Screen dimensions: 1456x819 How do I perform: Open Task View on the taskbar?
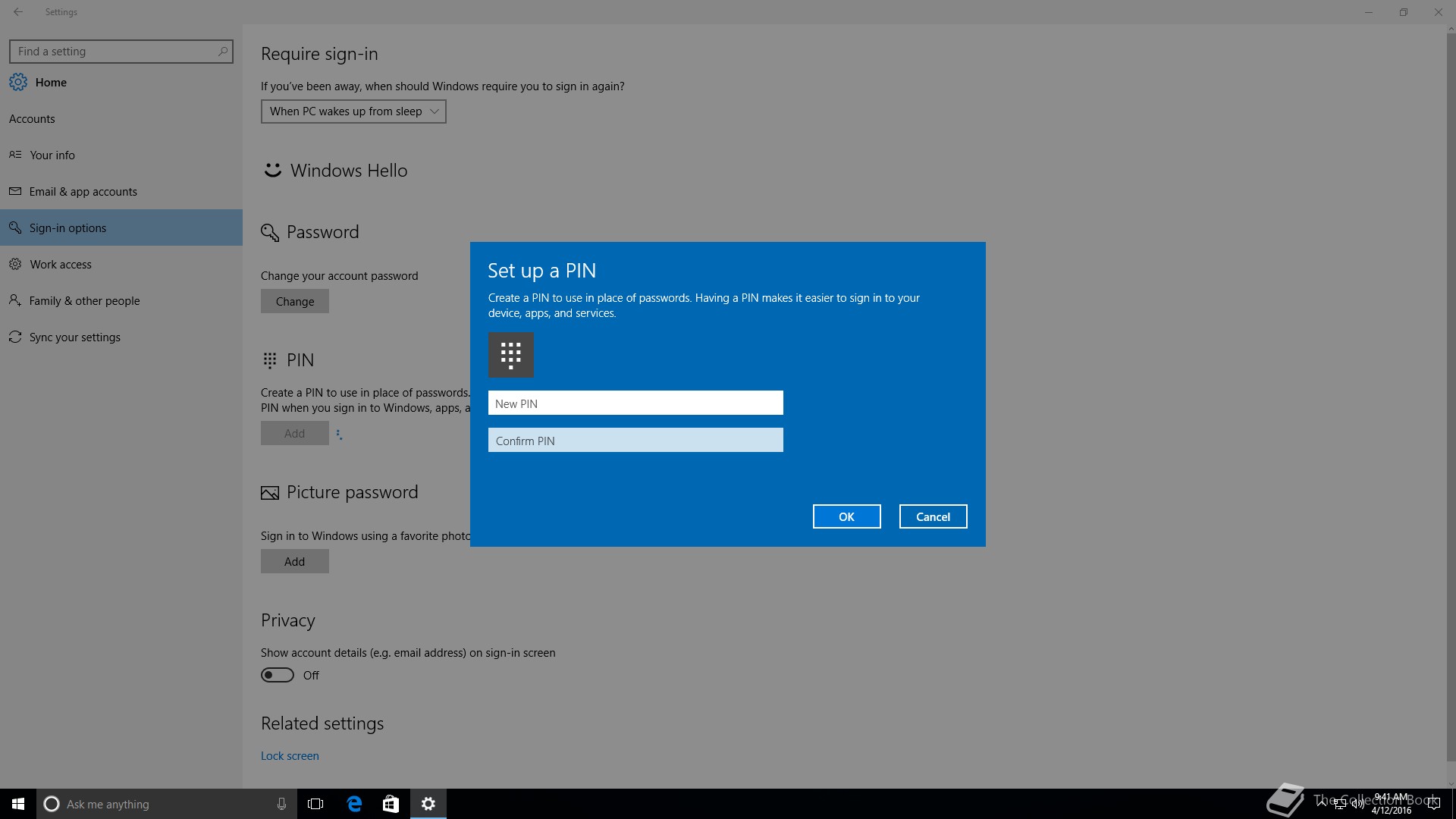[315, 804]
